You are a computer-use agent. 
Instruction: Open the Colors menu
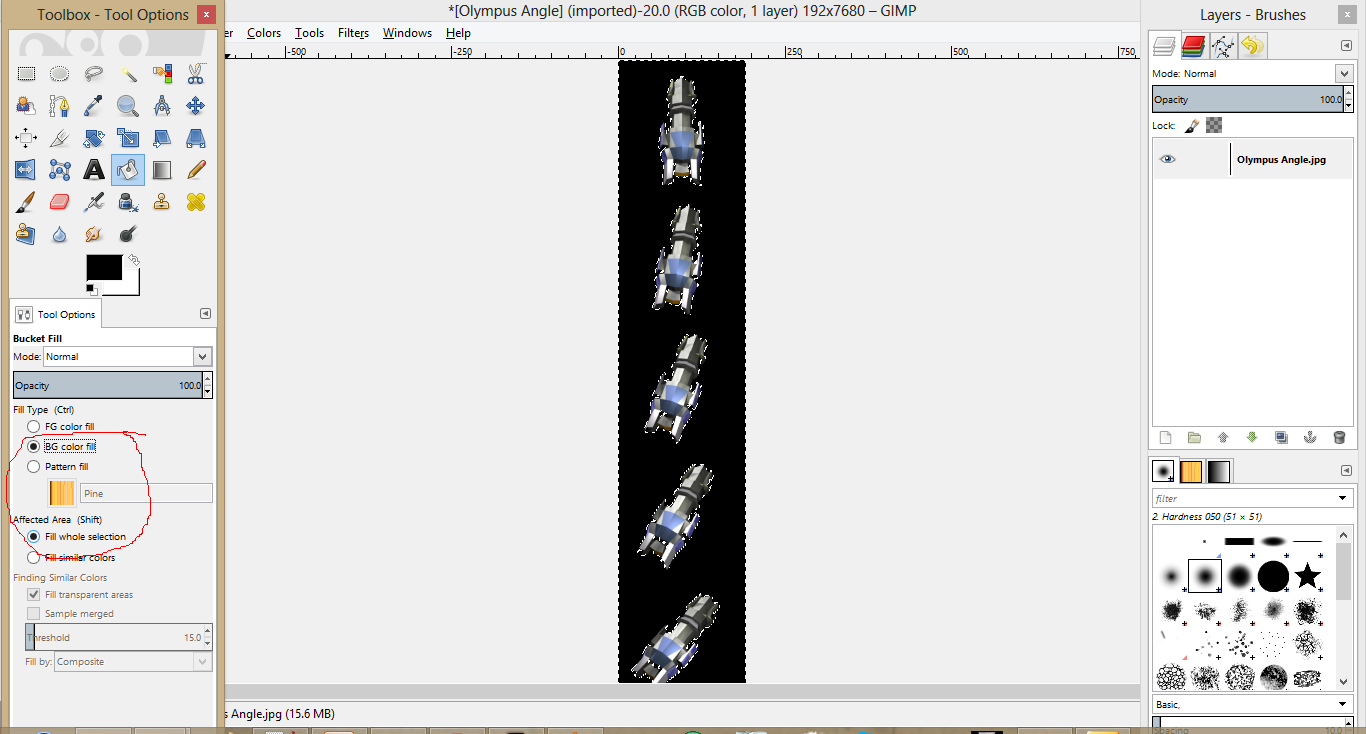[264, 33]
